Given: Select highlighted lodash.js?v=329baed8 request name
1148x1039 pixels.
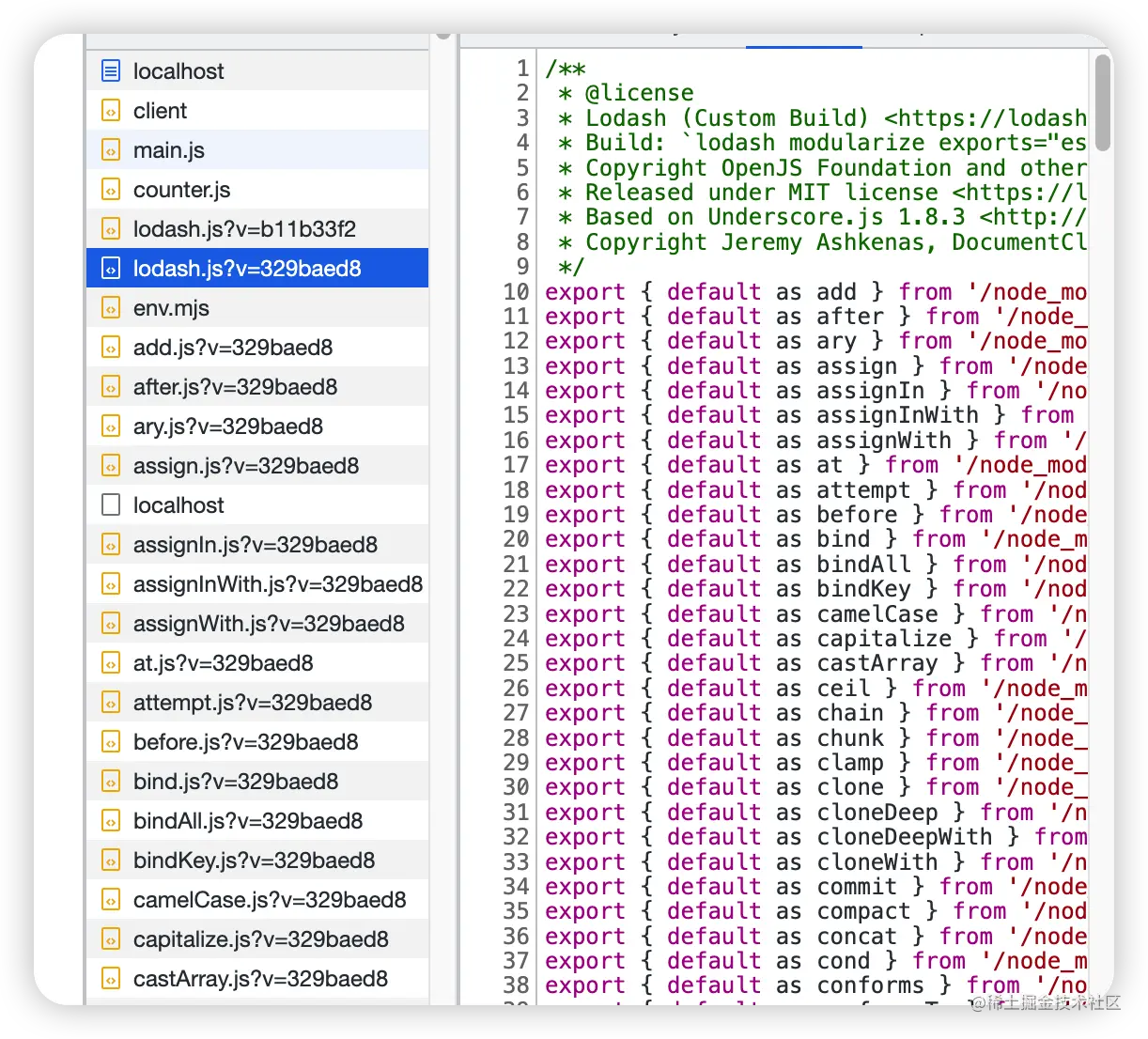Looking at the screenshot, I should click(247, 269).
